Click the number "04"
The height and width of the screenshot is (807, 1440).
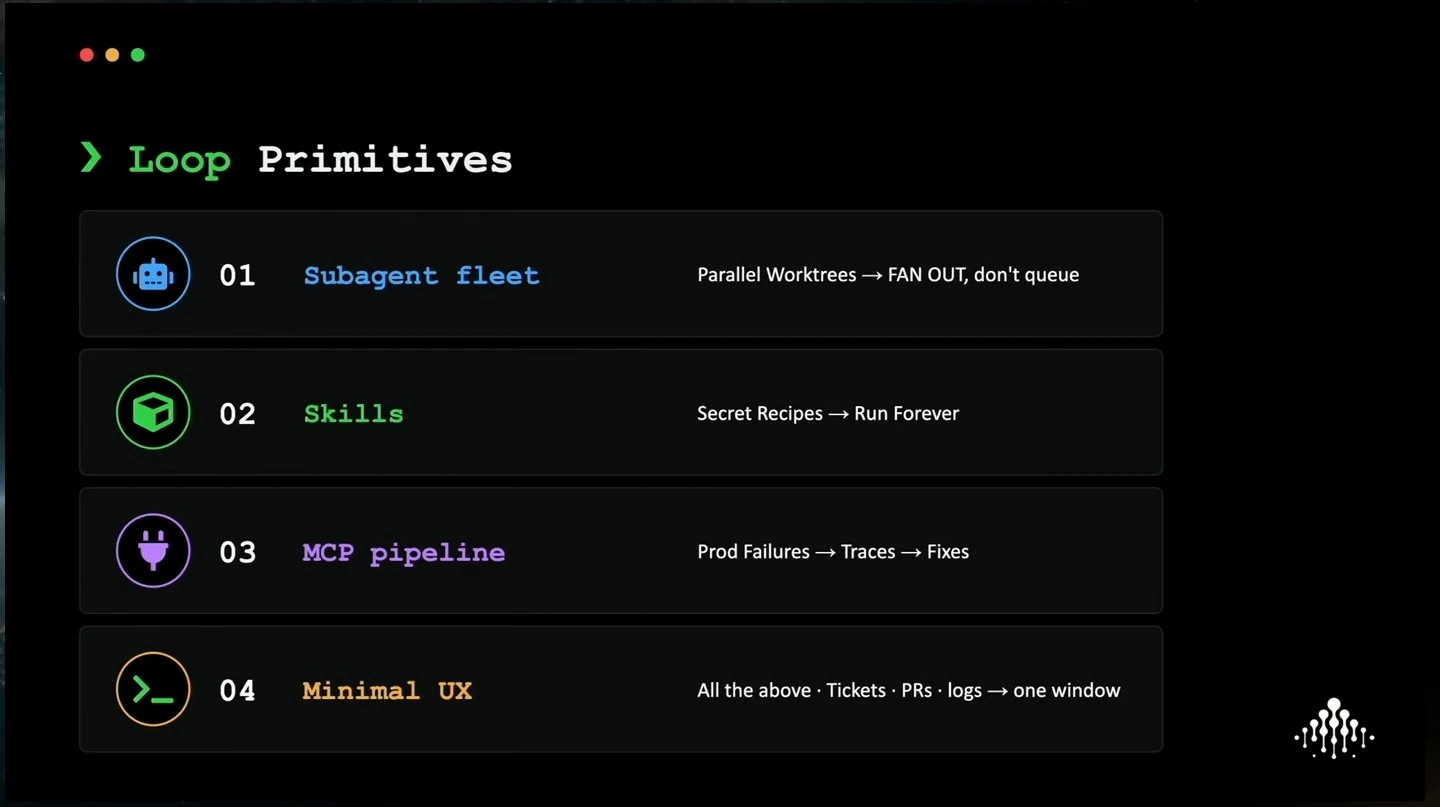[237, 690]
